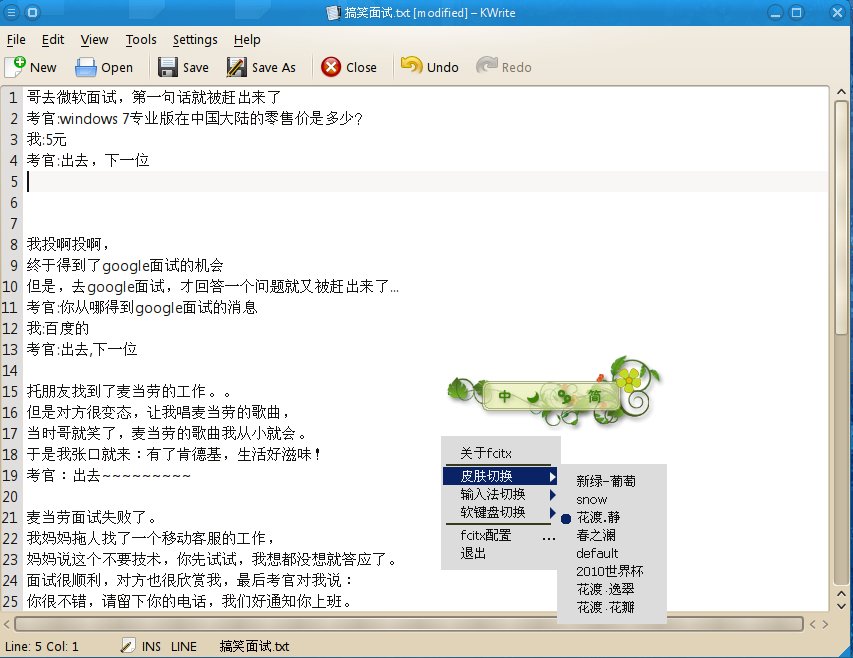Expand the 软键盘切换 submenu

coord(500,512)
